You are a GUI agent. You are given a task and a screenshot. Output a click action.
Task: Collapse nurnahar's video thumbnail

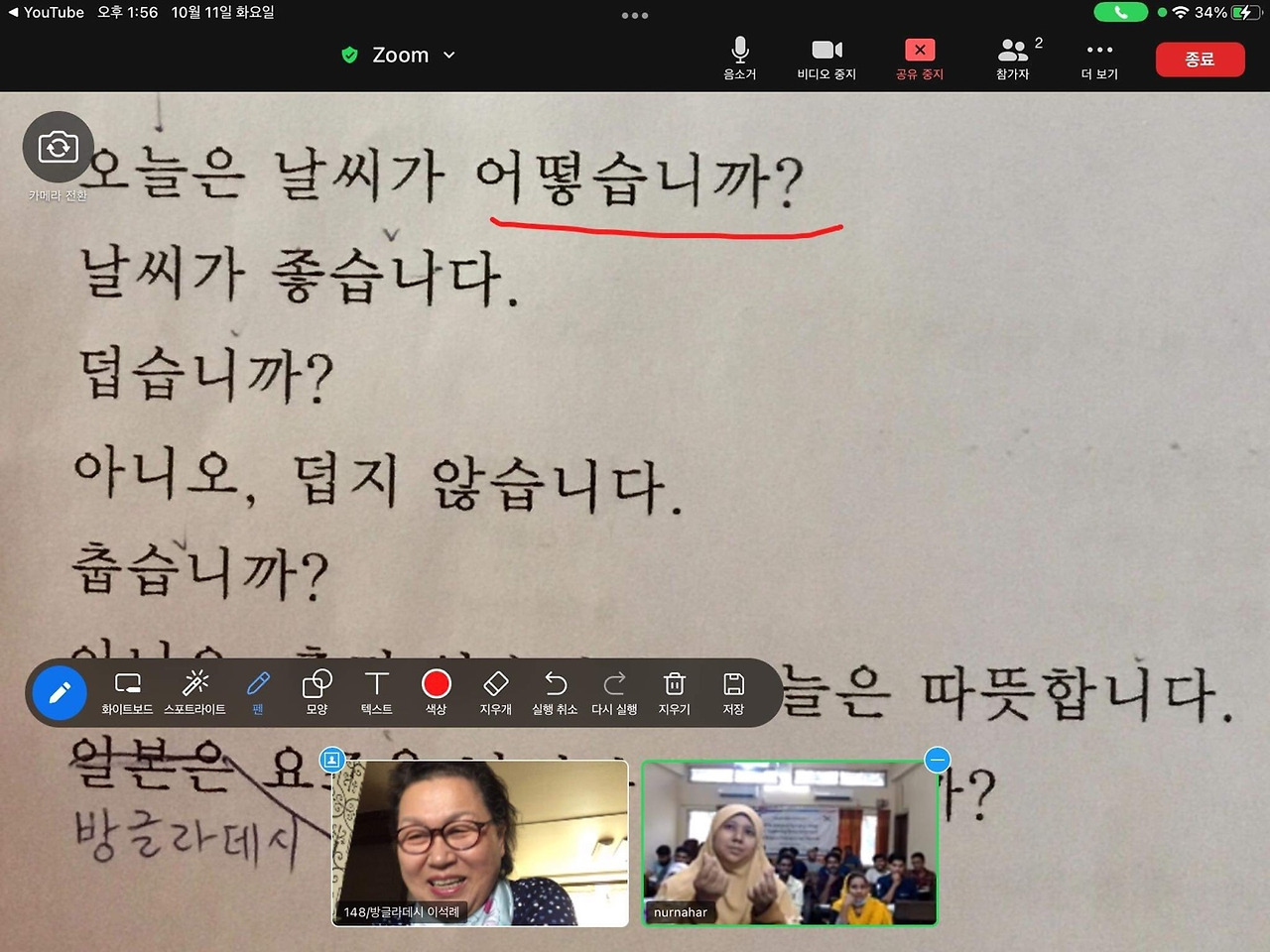click(937, 759)
